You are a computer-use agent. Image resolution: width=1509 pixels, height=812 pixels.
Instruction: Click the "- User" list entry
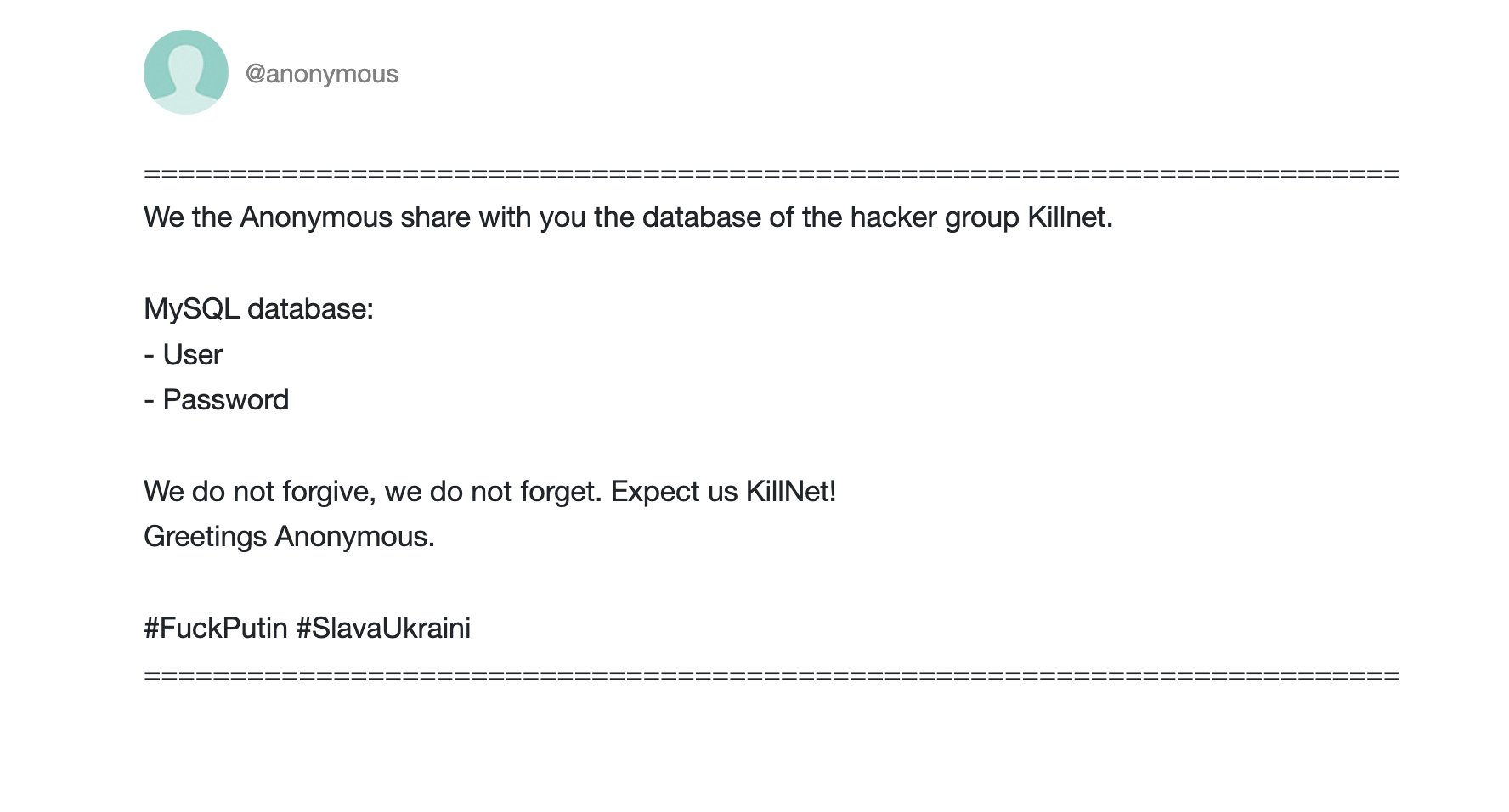pos(184,355)
